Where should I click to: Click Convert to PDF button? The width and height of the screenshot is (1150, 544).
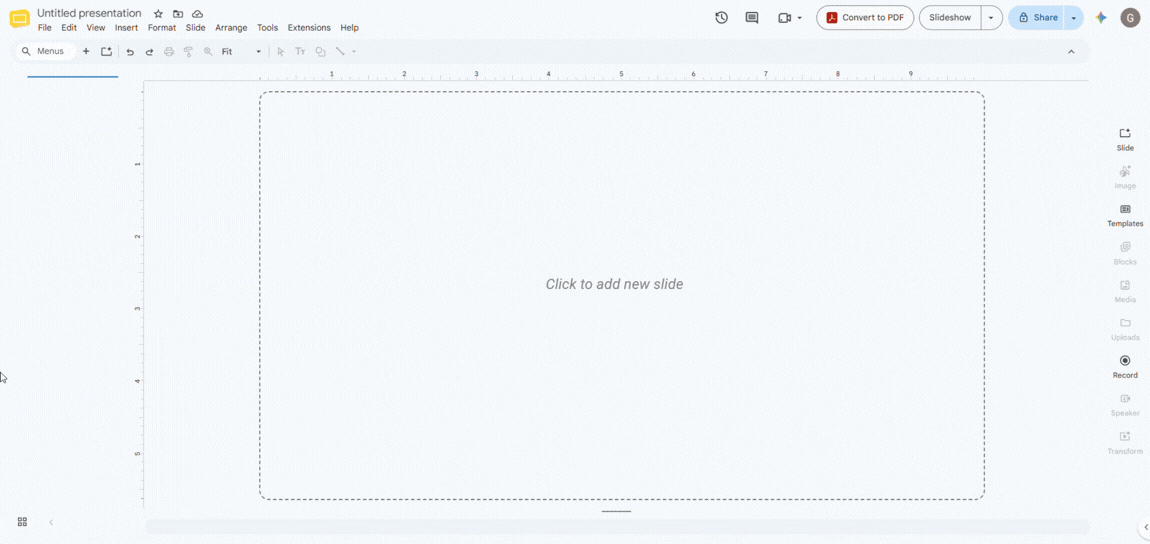865,18
